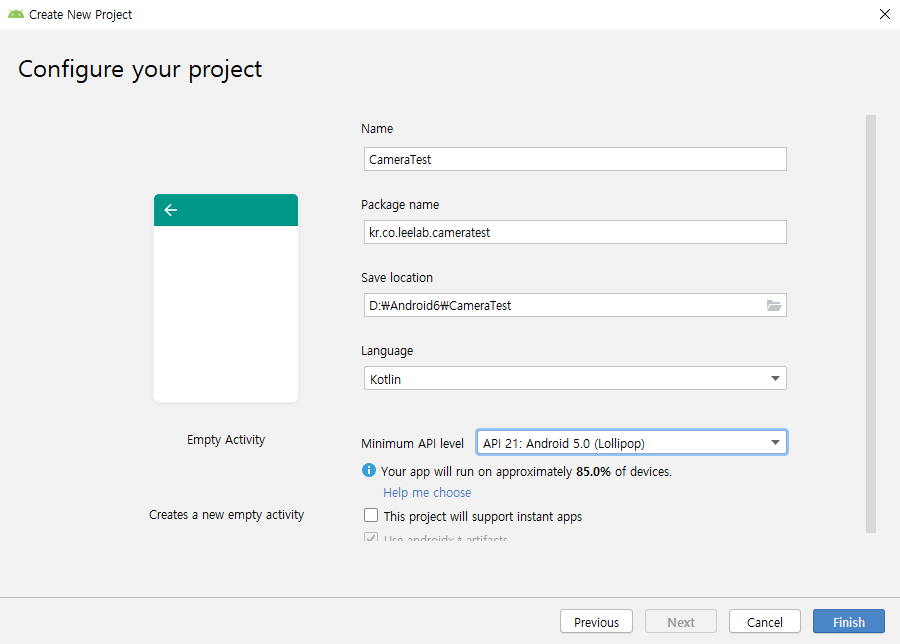This screenshot has width=900, height=644.
Task: Click the vertical scrollbar on the right
Action: click(x=870, y=320)
